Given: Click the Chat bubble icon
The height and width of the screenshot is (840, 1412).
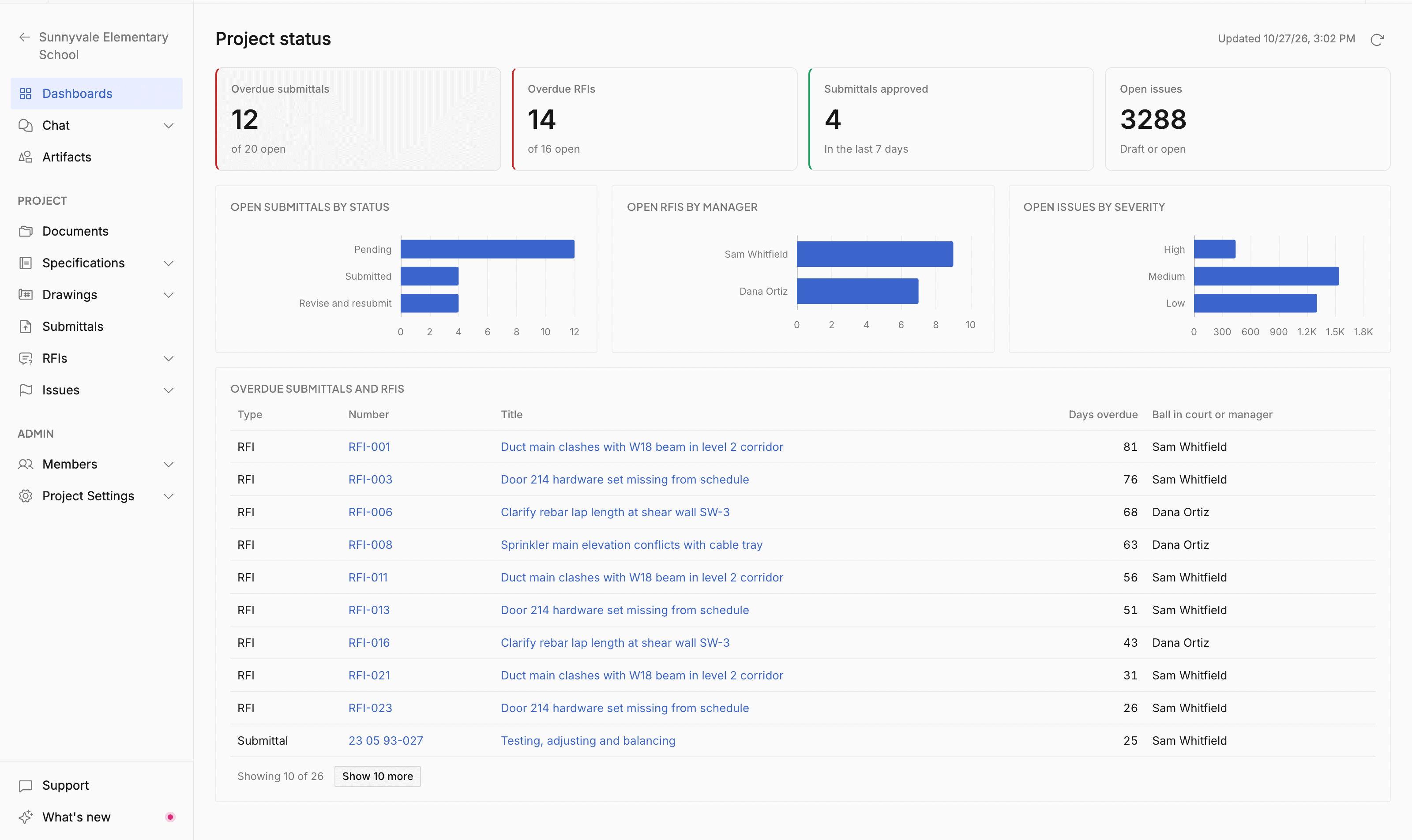Looking at the screenshot, I should tap(26, 125).
